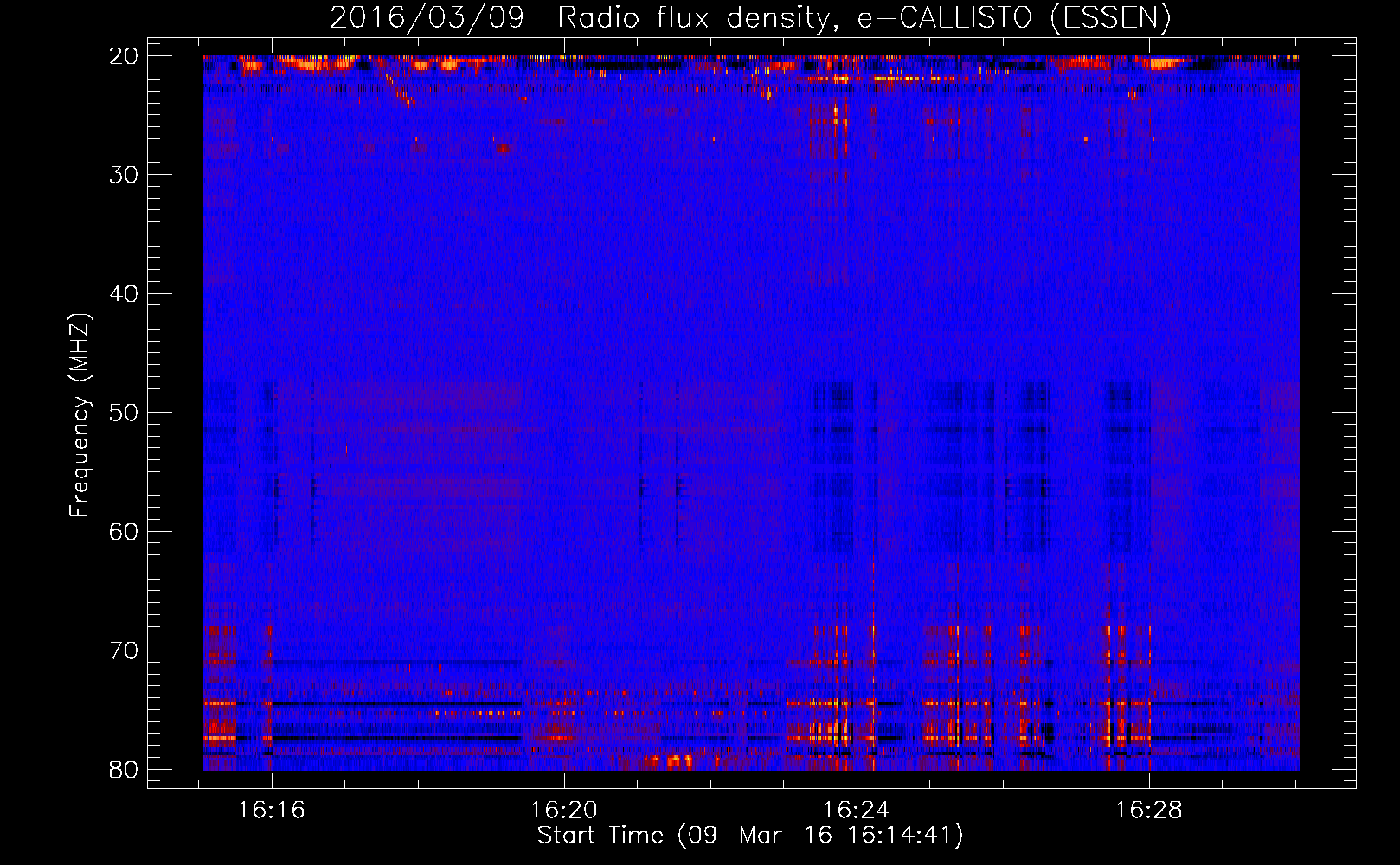Viewport: 1400px width, 865px height.
Task: Click the 30 MHz frequency tick label
Action: [125, 175]
